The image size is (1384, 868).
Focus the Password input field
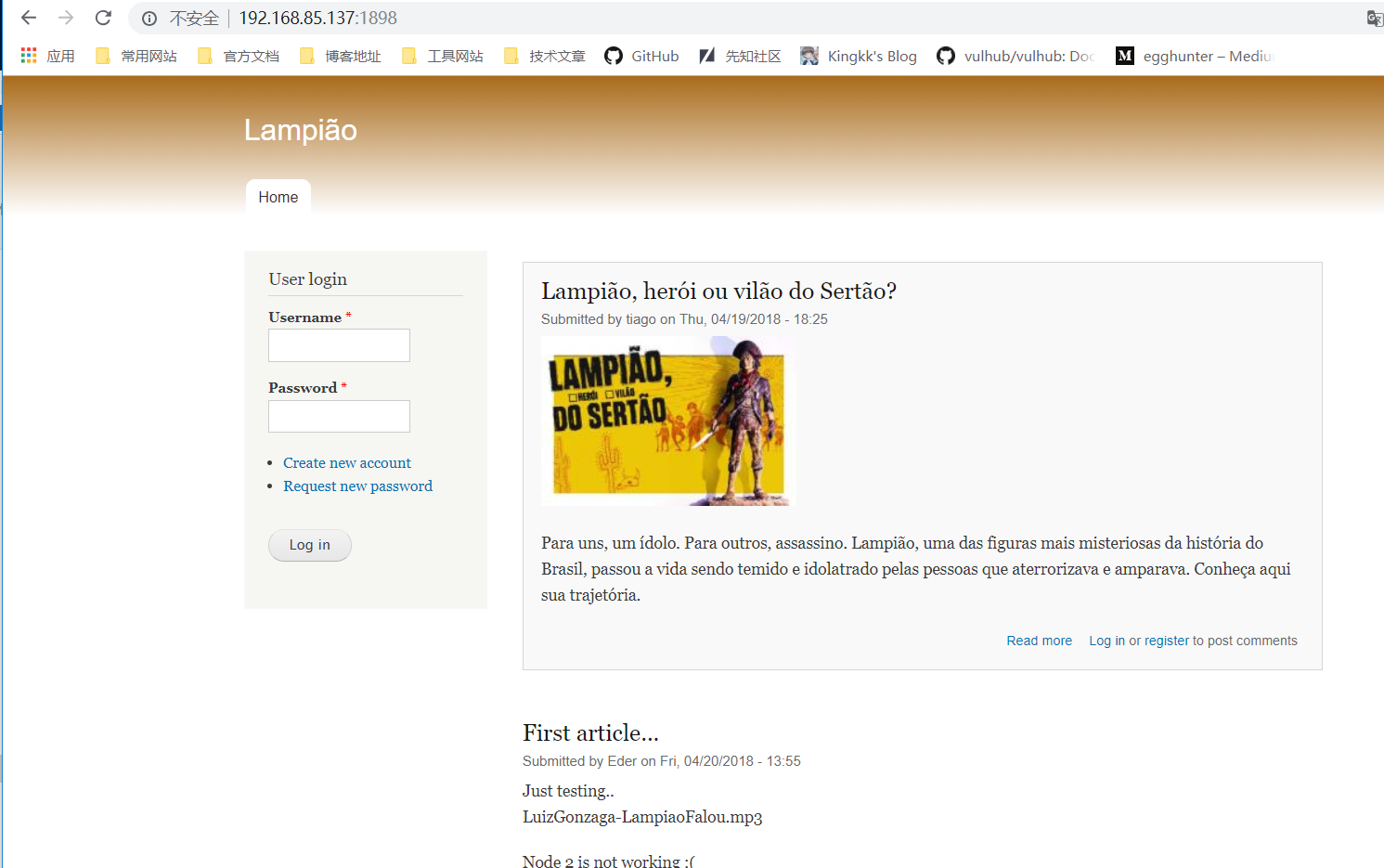point(339,416)
